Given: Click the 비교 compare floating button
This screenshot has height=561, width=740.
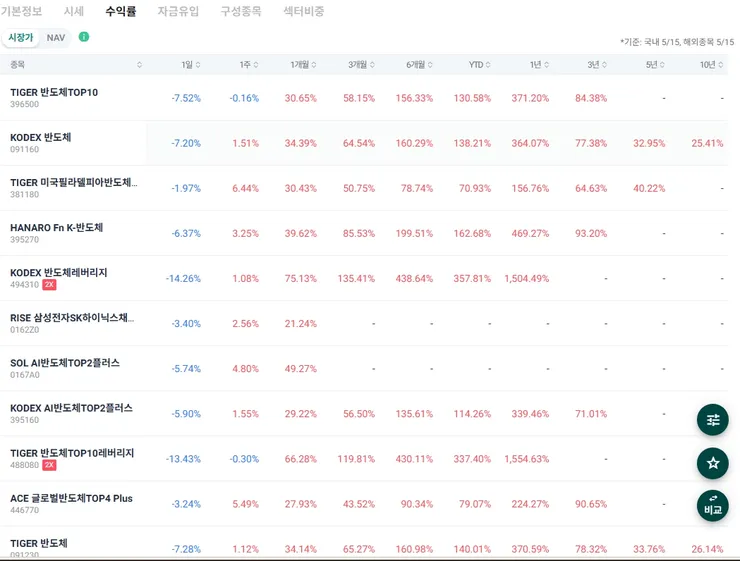Looking at the screenshot, I should [713, 506].
